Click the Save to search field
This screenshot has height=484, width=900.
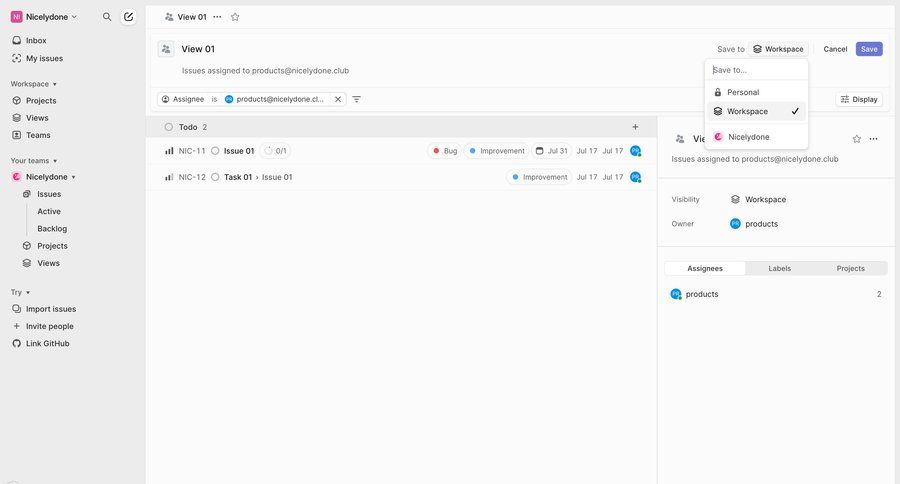tap(755, 70)
